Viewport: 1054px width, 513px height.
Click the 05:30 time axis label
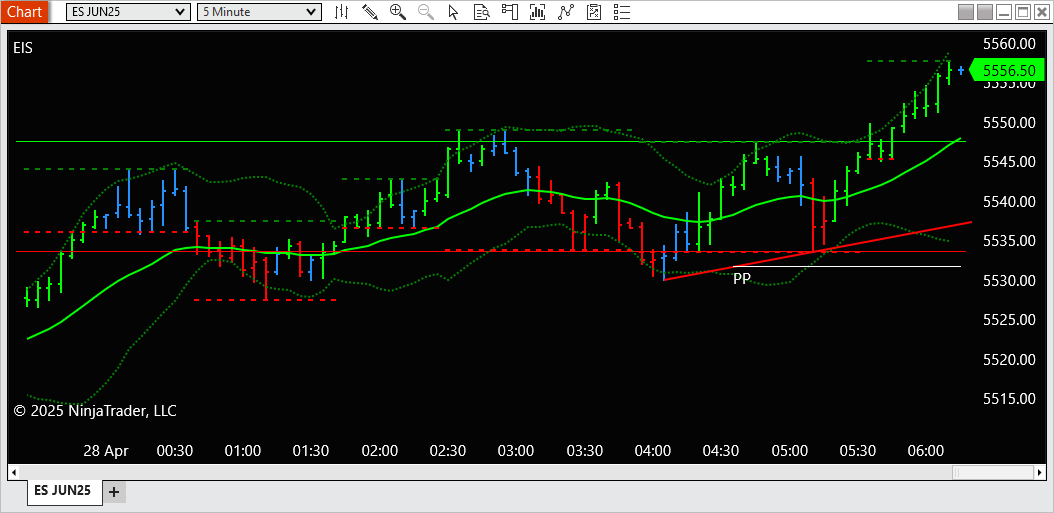coord(858,450)
